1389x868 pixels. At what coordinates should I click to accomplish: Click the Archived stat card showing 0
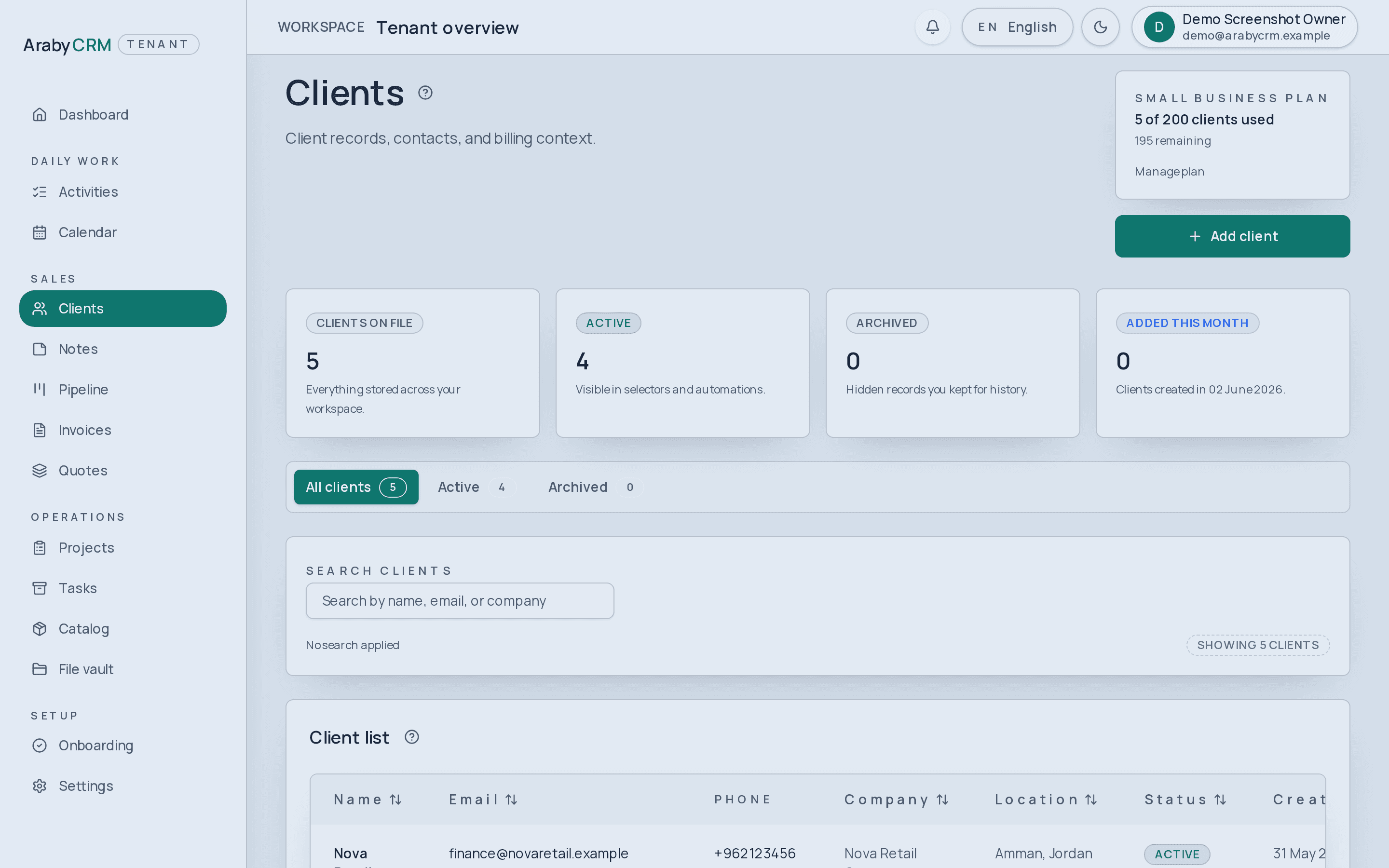(953, 363)
